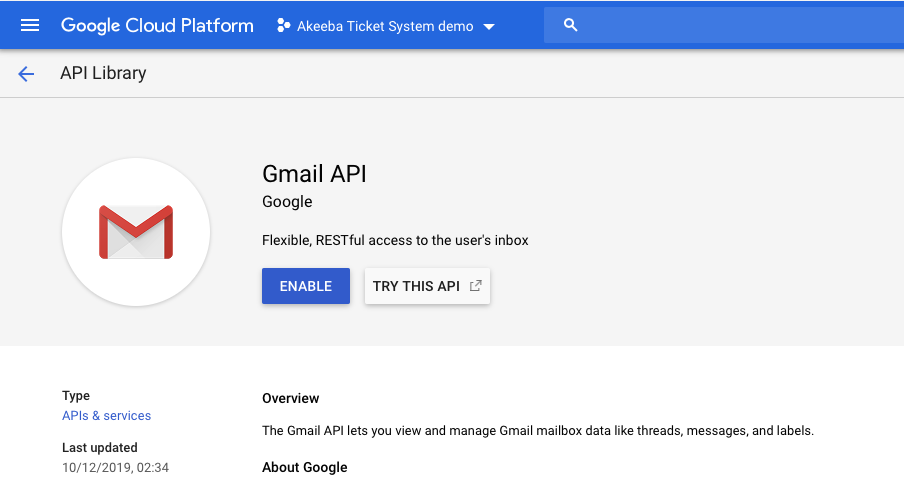Screen dimensions: 904x482
Task: Click the RESTful access description text
Action: click(x=395, y=240)
